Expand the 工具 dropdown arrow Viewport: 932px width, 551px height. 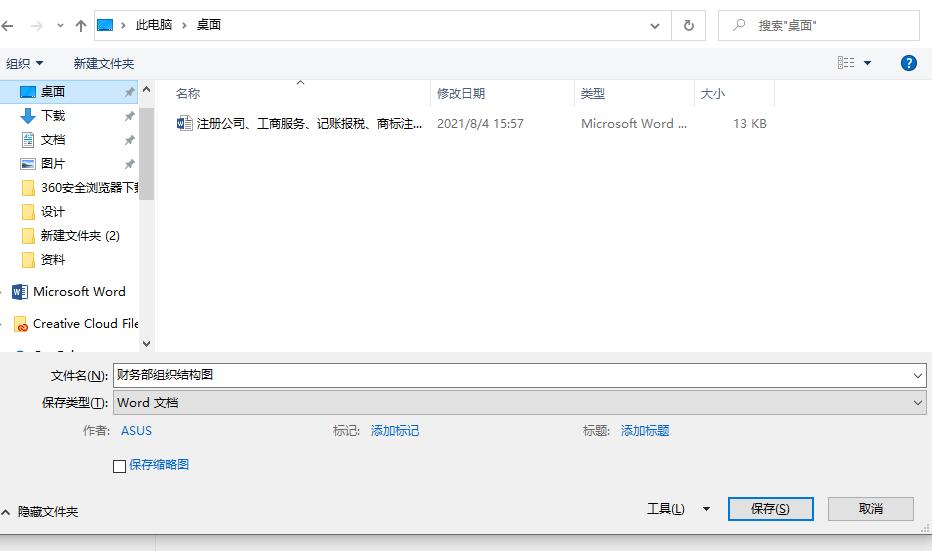tap(706, 509)
